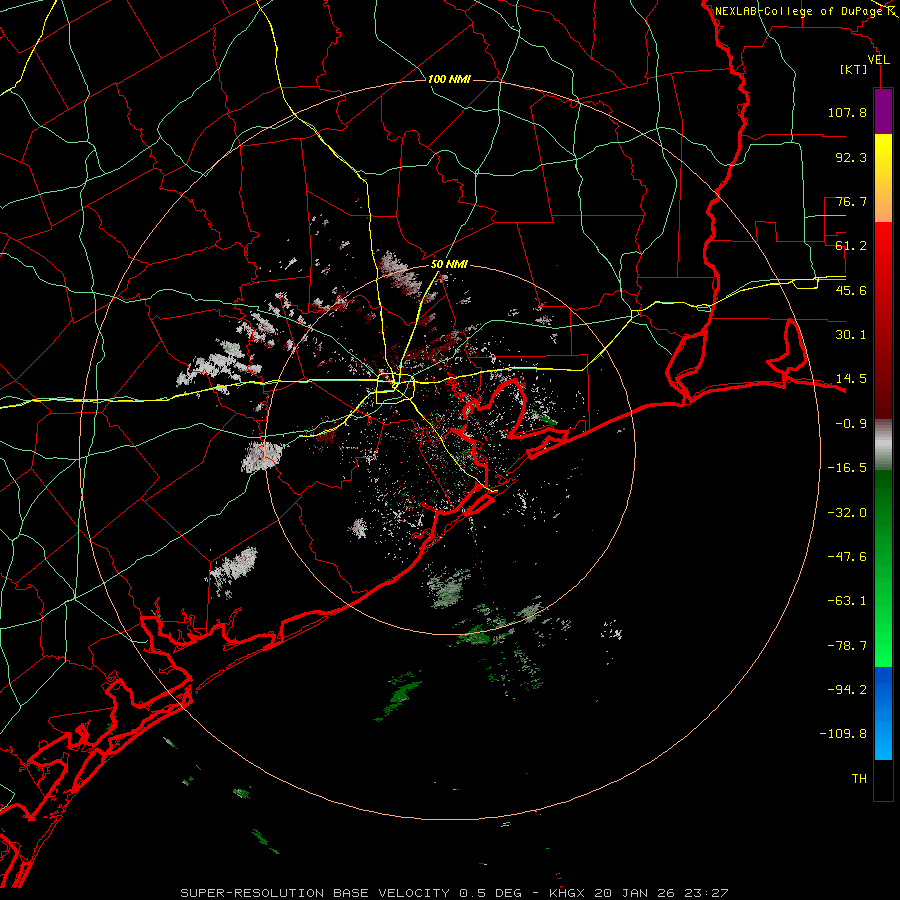Click the VEL legend heading
The image size is (900, 900).
878,60
